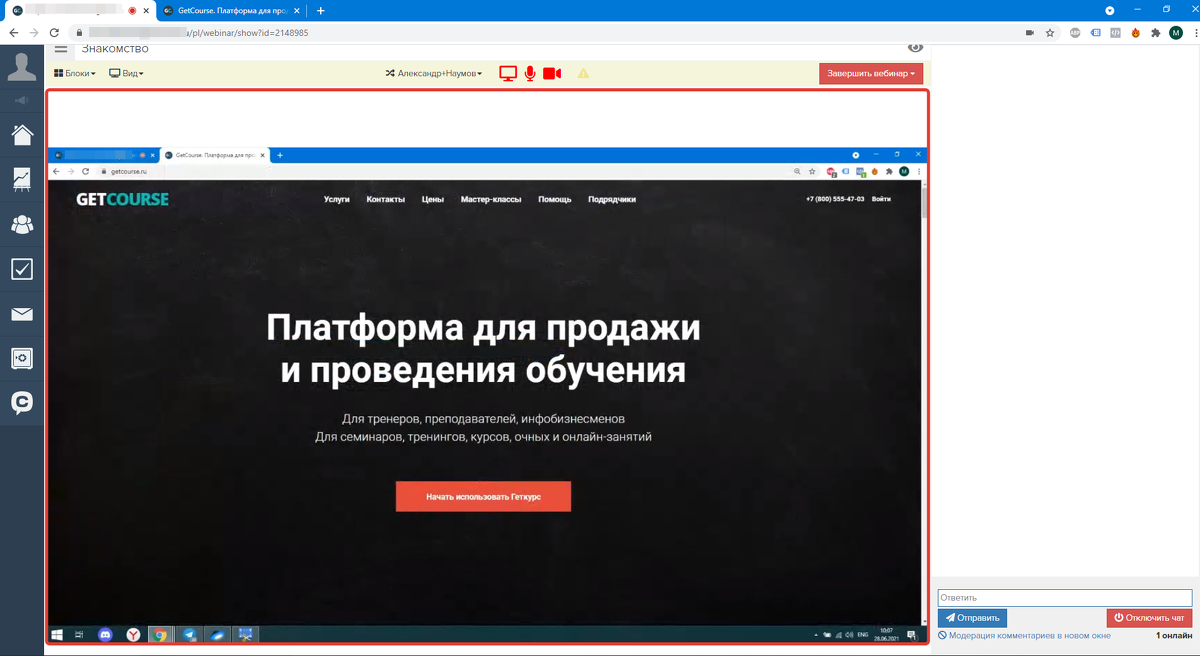Screen dimensions: 1200x656
Task: Click the ENG language indicator in shared taskbar
Action: click(863, 635)
